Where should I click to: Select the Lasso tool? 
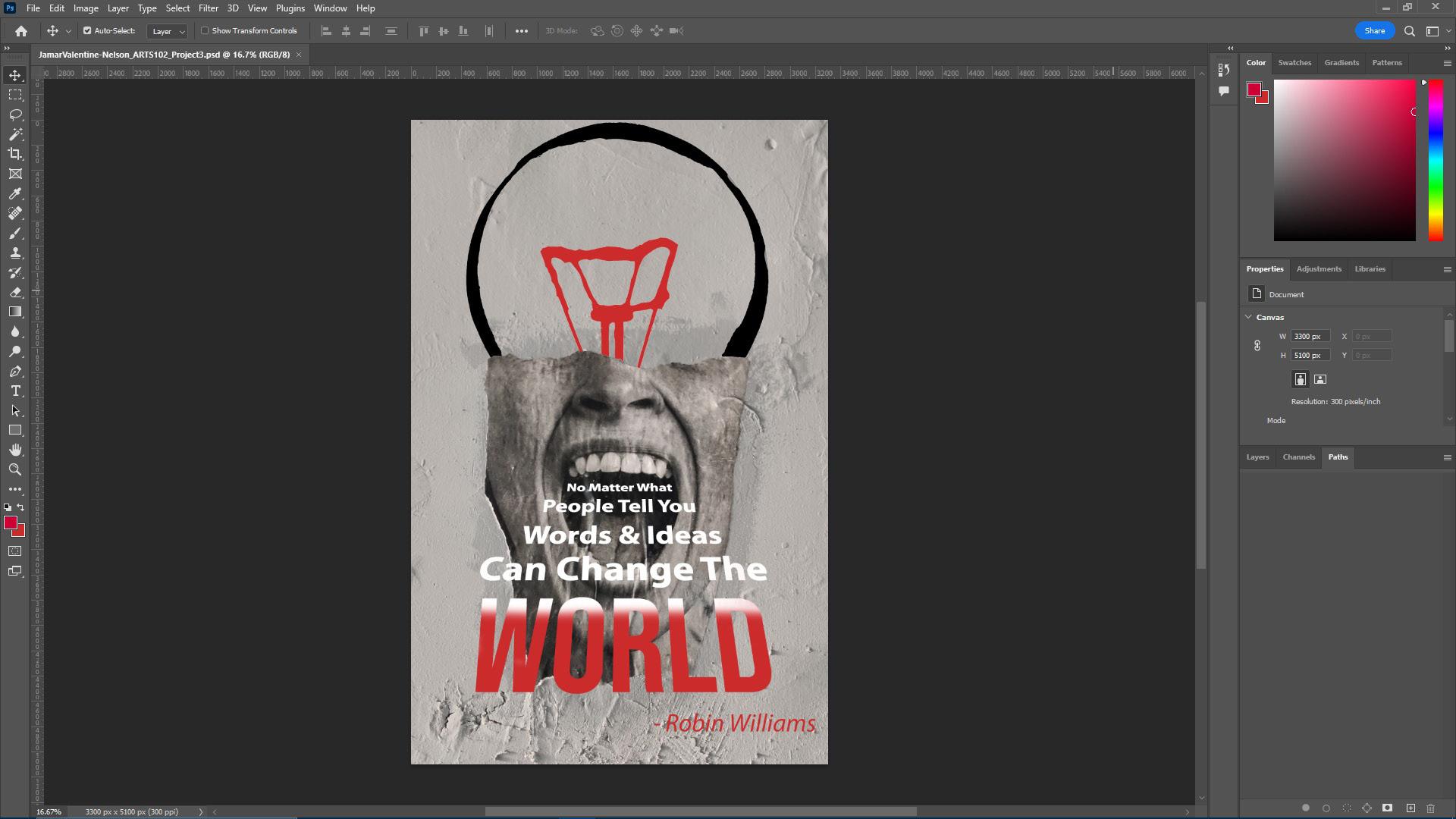pos(15,115)
